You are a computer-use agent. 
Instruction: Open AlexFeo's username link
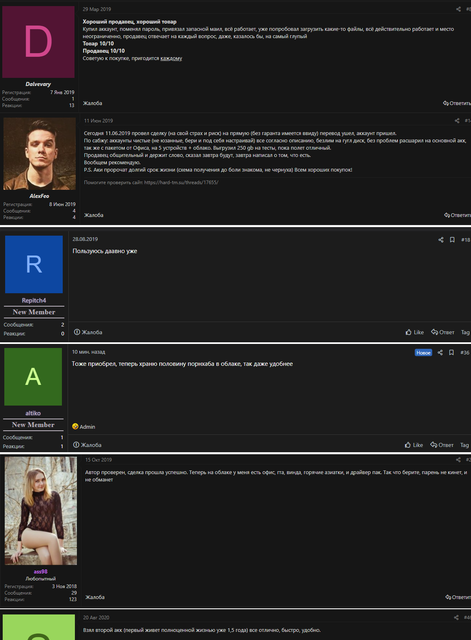[x=39, y=196]
